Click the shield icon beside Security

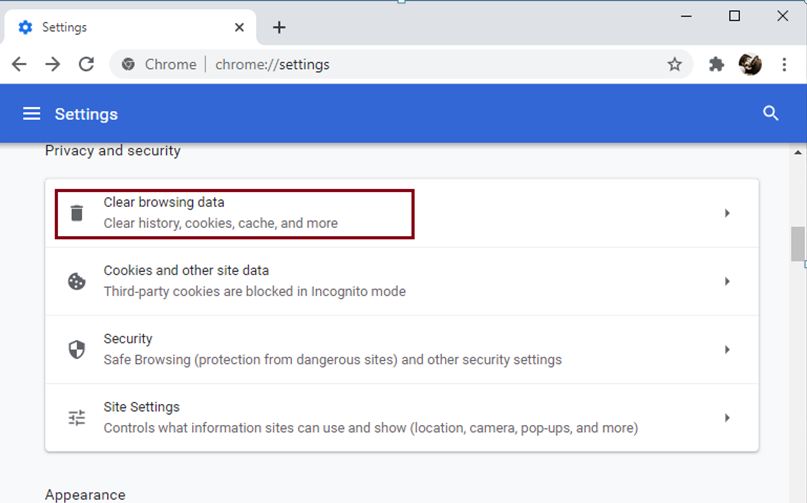(x=77, y=350)
